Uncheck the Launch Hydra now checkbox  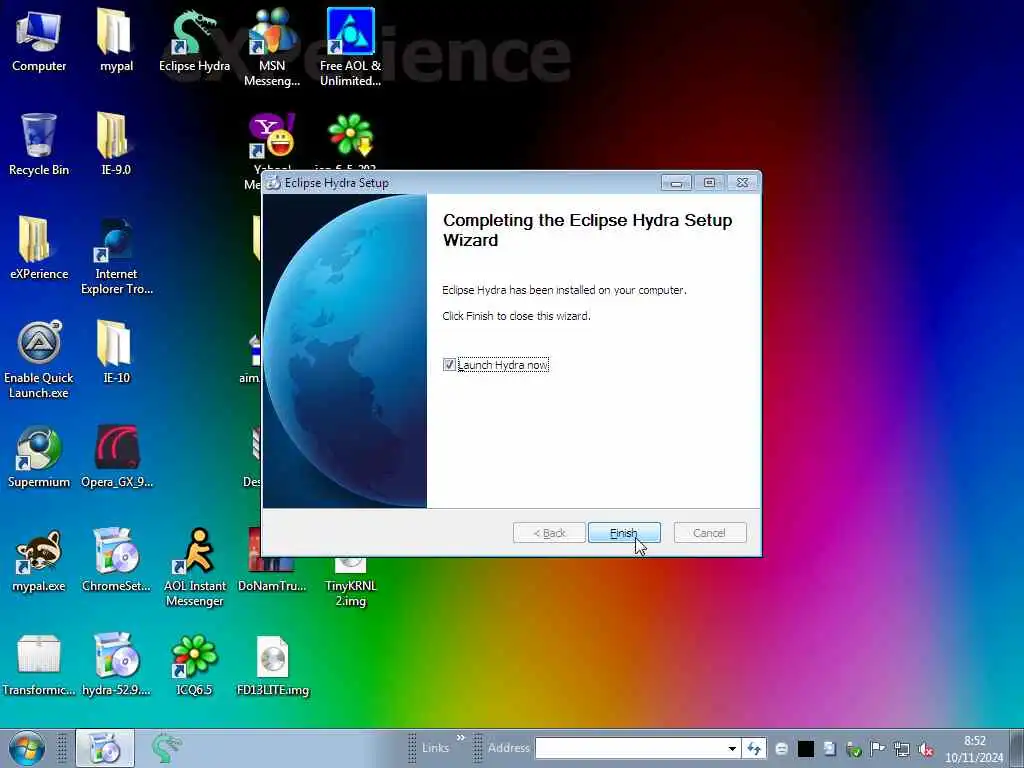point(449,364)
